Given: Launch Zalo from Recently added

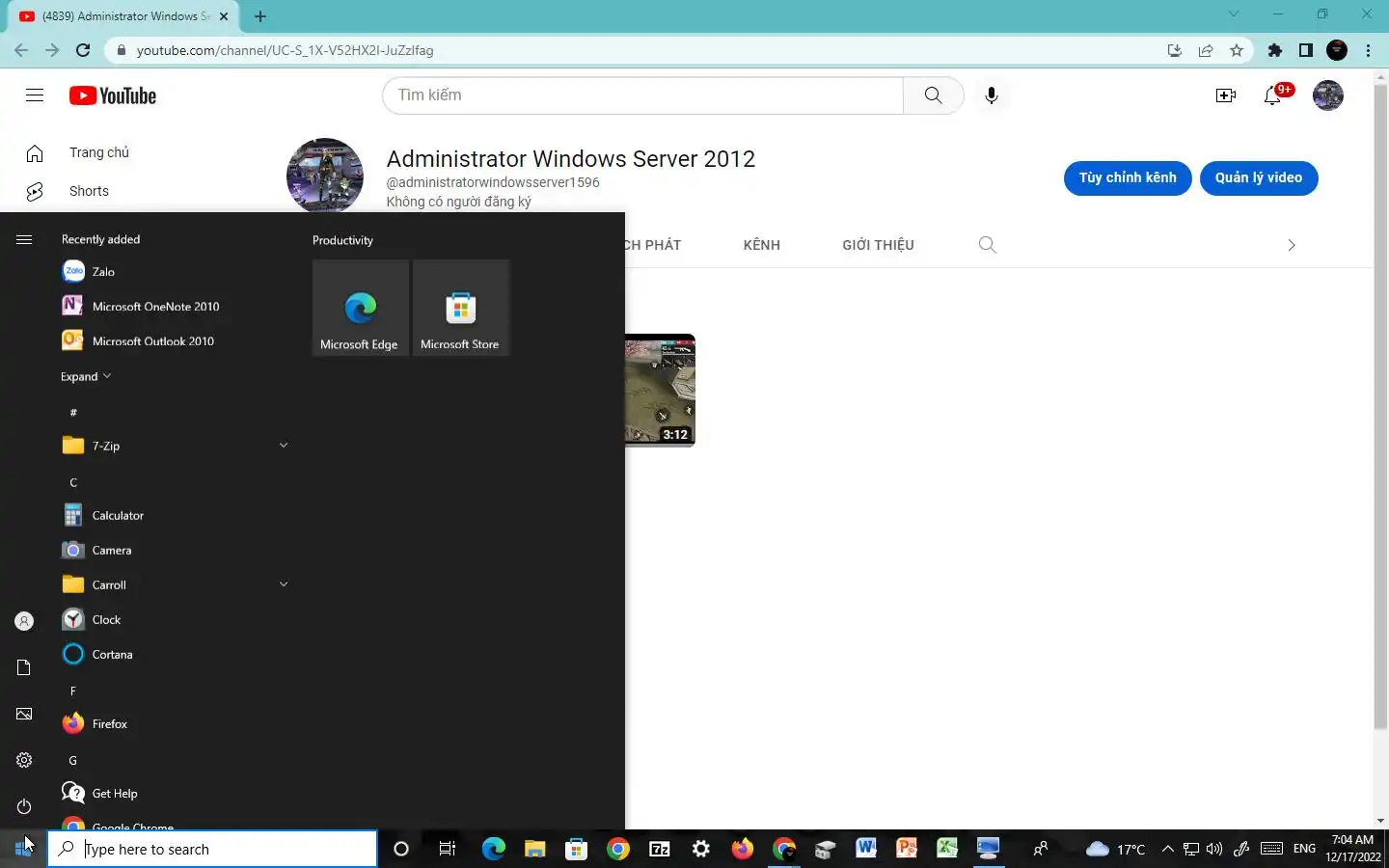Looking at the screenshot, I should [x=174, y=272].
